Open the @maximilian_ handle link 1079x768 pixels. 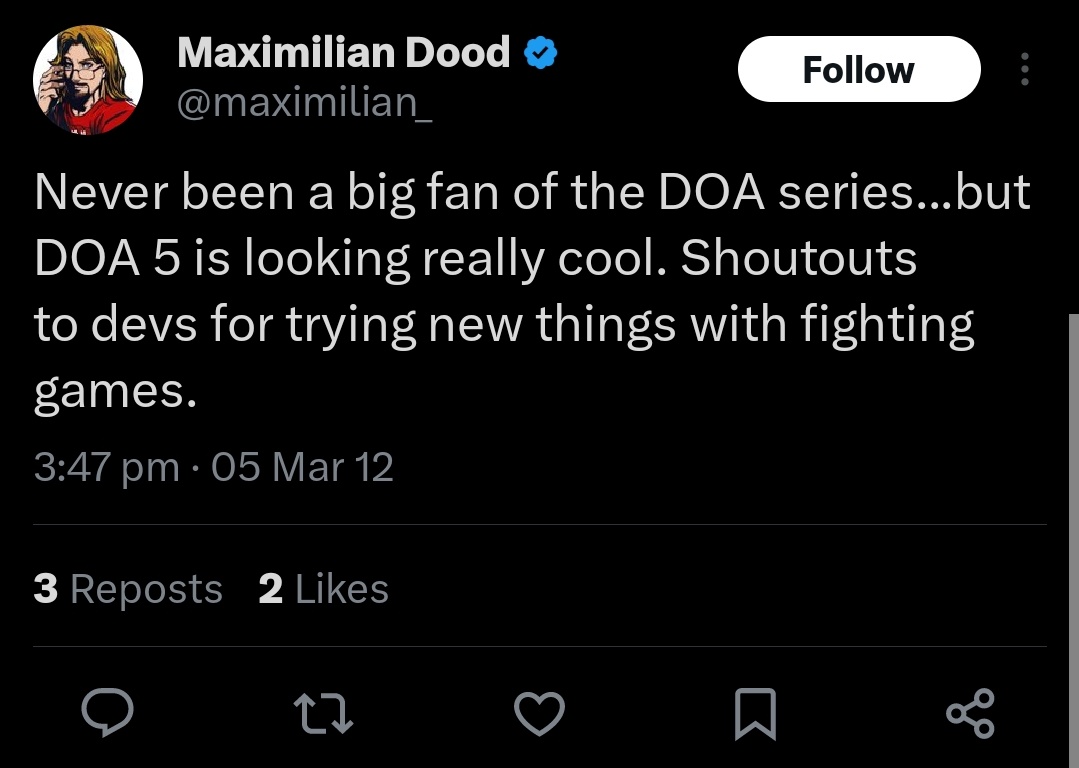coord(305,102)
